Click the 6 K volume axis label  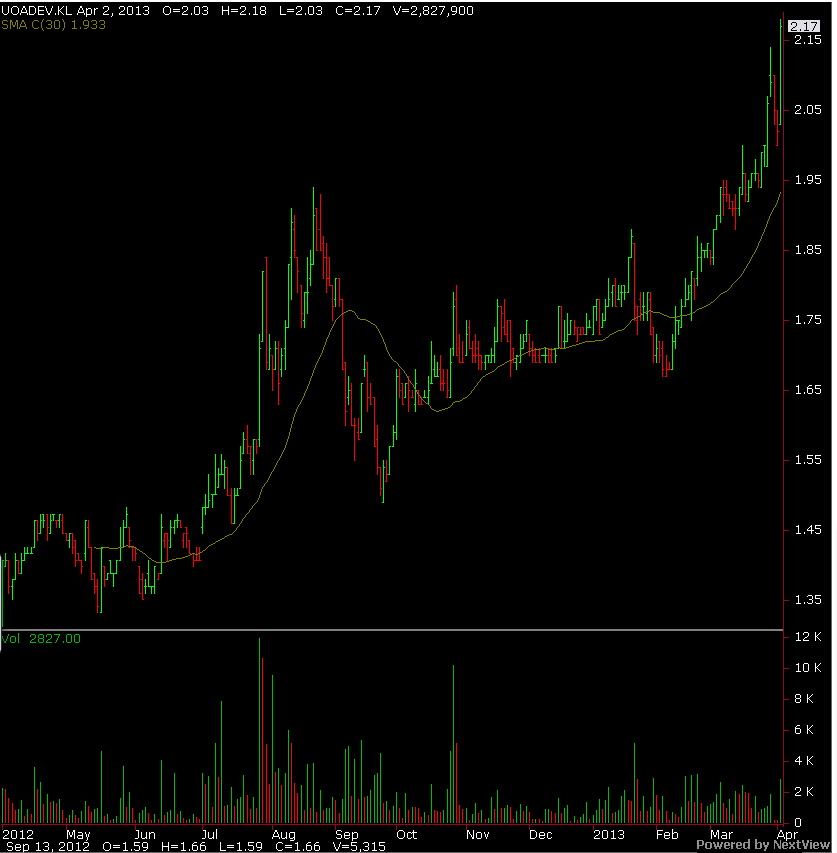(x=804, y=730)
